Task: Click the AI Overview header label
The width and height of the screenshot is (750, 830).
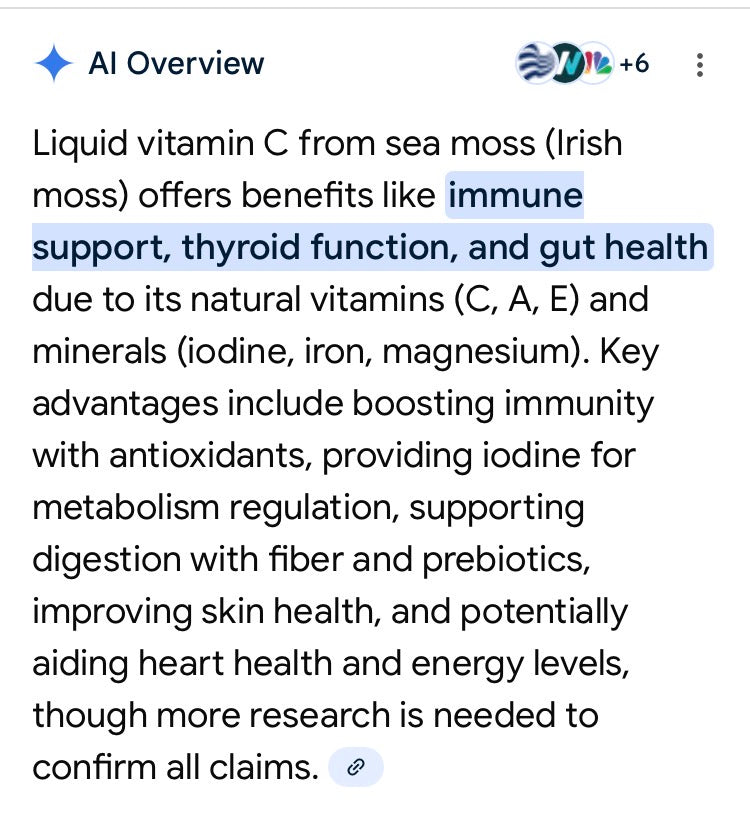Action: coord(176,63)
